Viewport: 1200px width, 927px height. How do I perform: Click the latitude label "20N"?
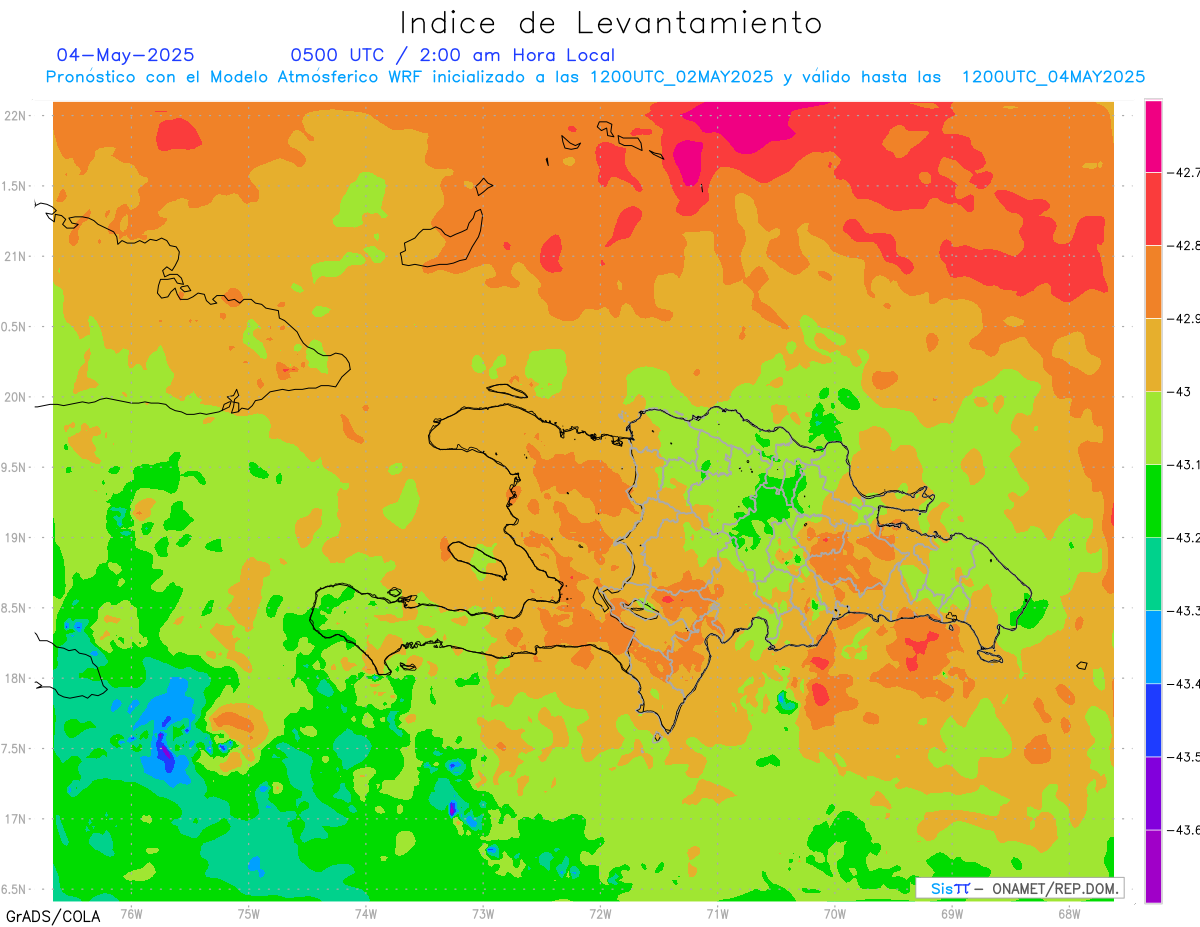[14, 398]
